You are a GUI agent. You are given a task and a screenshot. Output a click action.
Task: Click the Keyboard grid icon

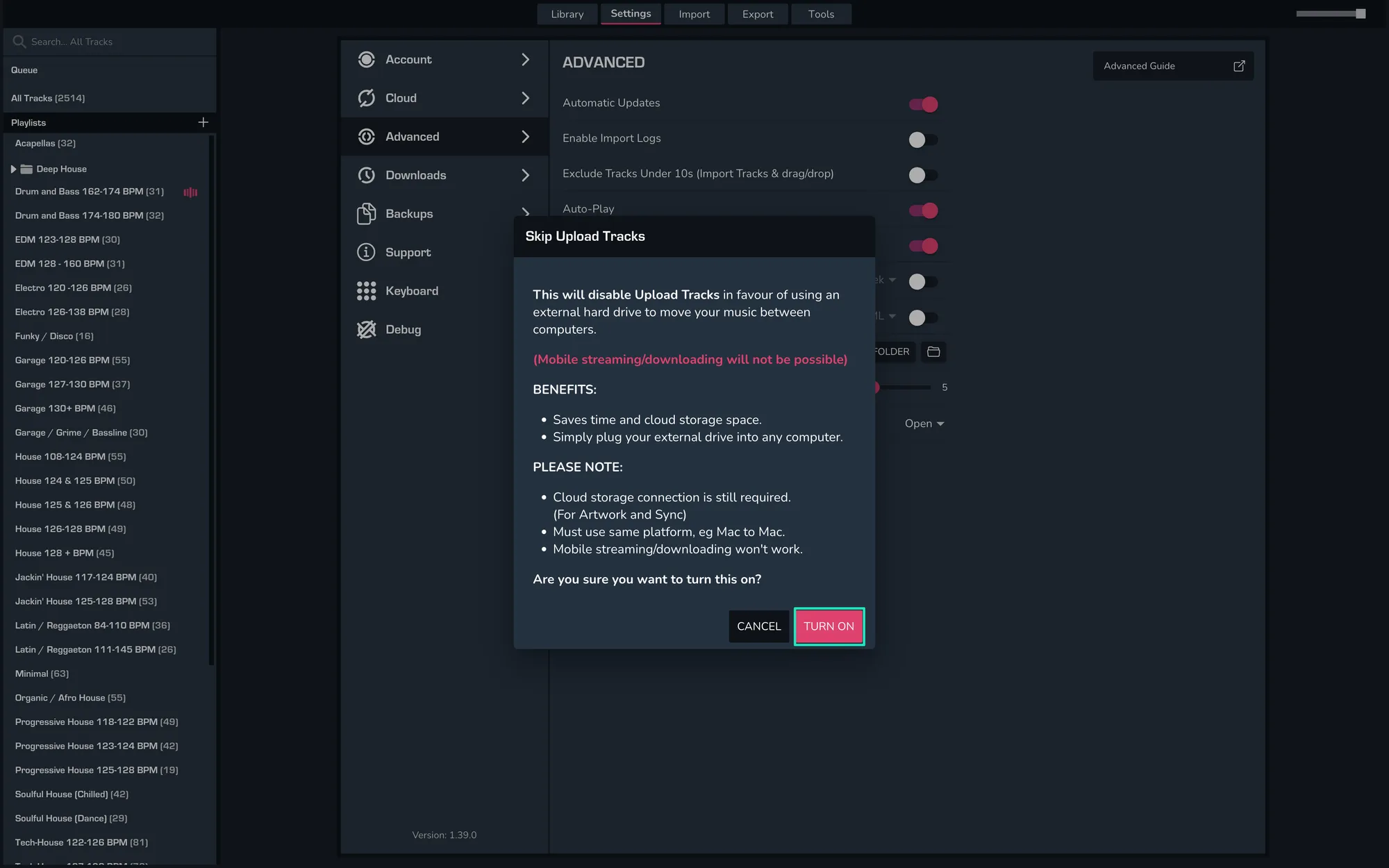pyautogui.click(x=366, y=291)
